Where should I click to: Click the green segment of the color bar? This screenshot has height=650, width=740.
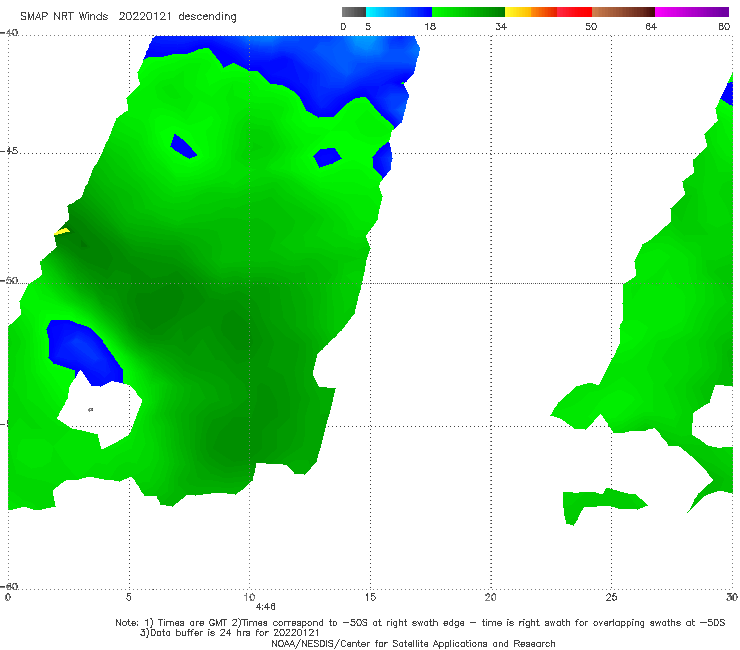pyautogui.click(x=468, y=12)
